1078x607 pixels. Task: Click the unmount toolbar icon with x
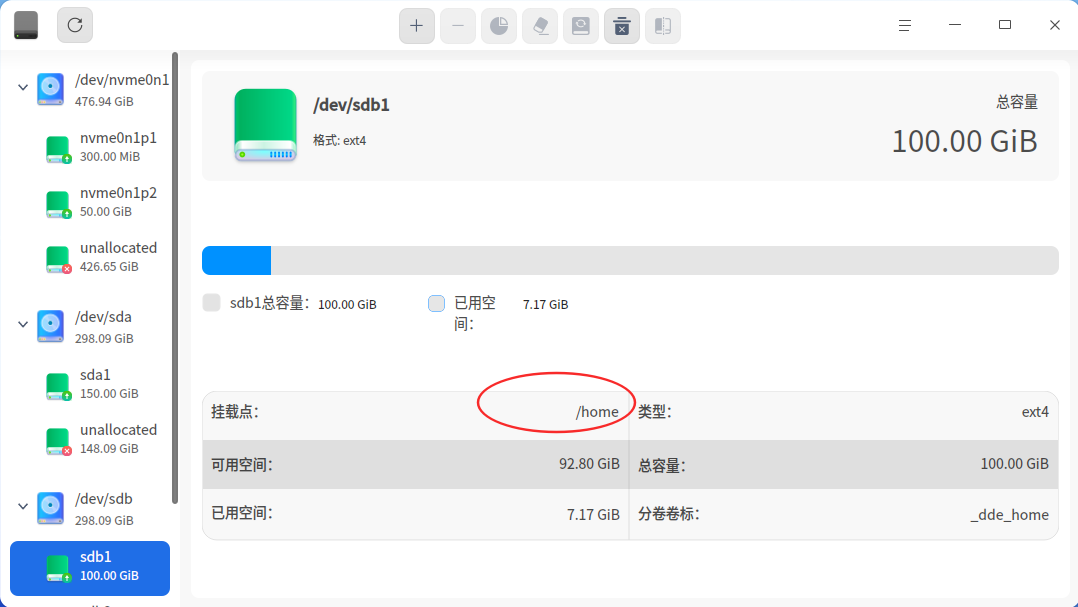tap(622, 26)
